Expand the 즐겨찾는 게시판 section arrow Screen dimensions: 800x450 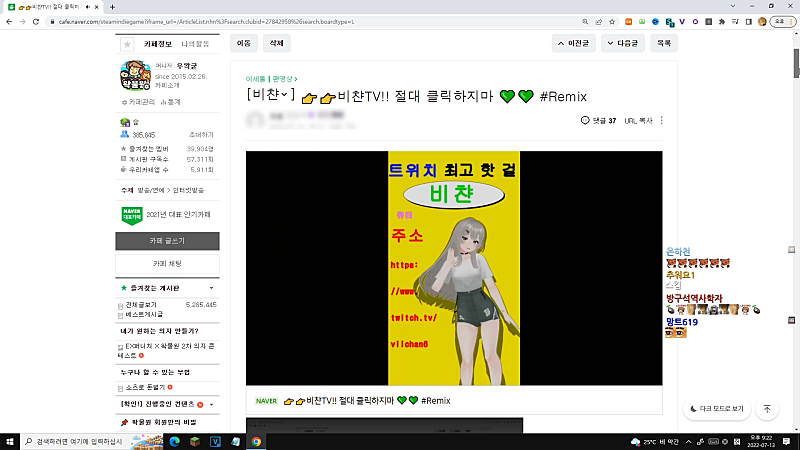211,288
